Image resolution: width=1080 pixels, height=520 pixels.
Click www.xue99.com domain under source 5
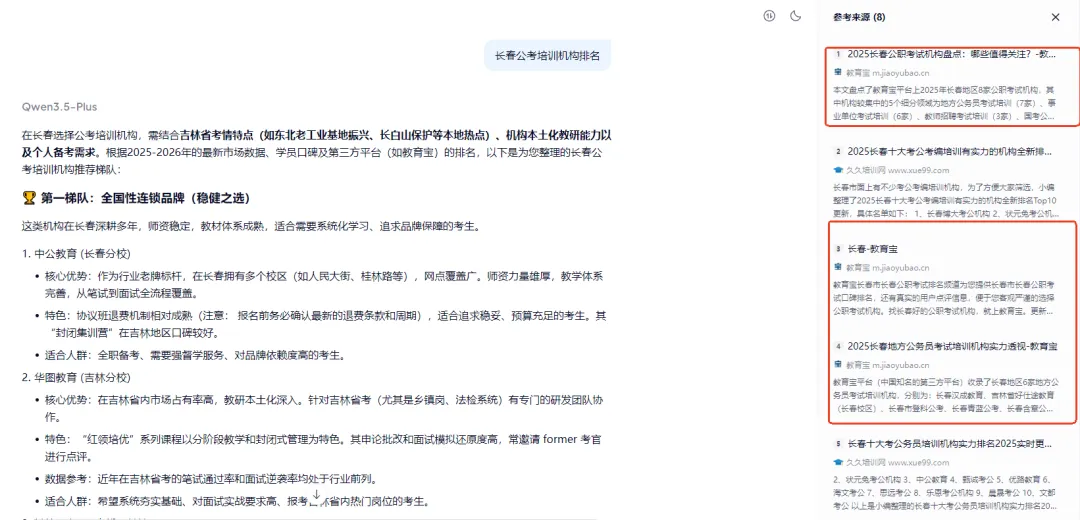(919, 462)
